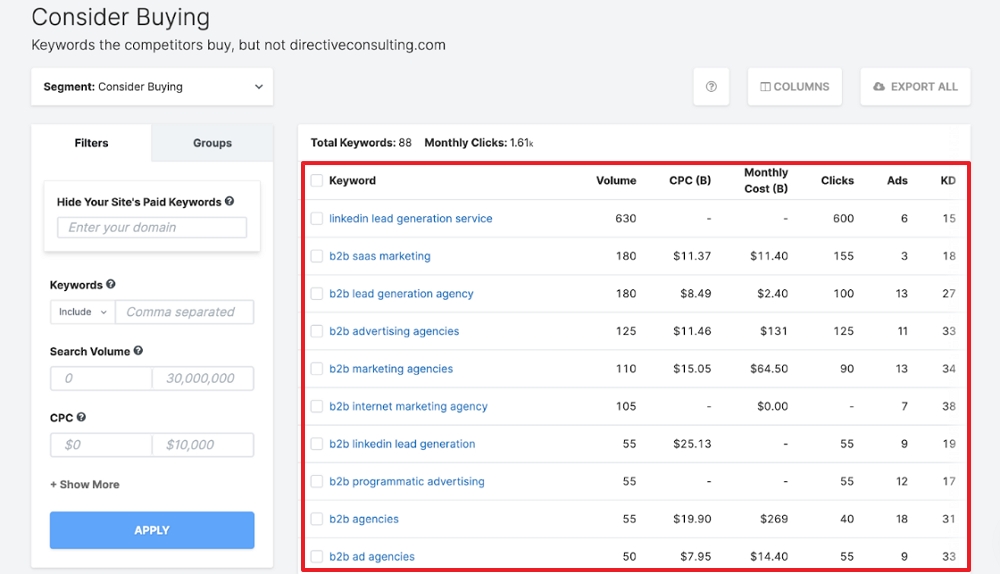
Task: Select the Filters tab
Action: tap(91, 143)
